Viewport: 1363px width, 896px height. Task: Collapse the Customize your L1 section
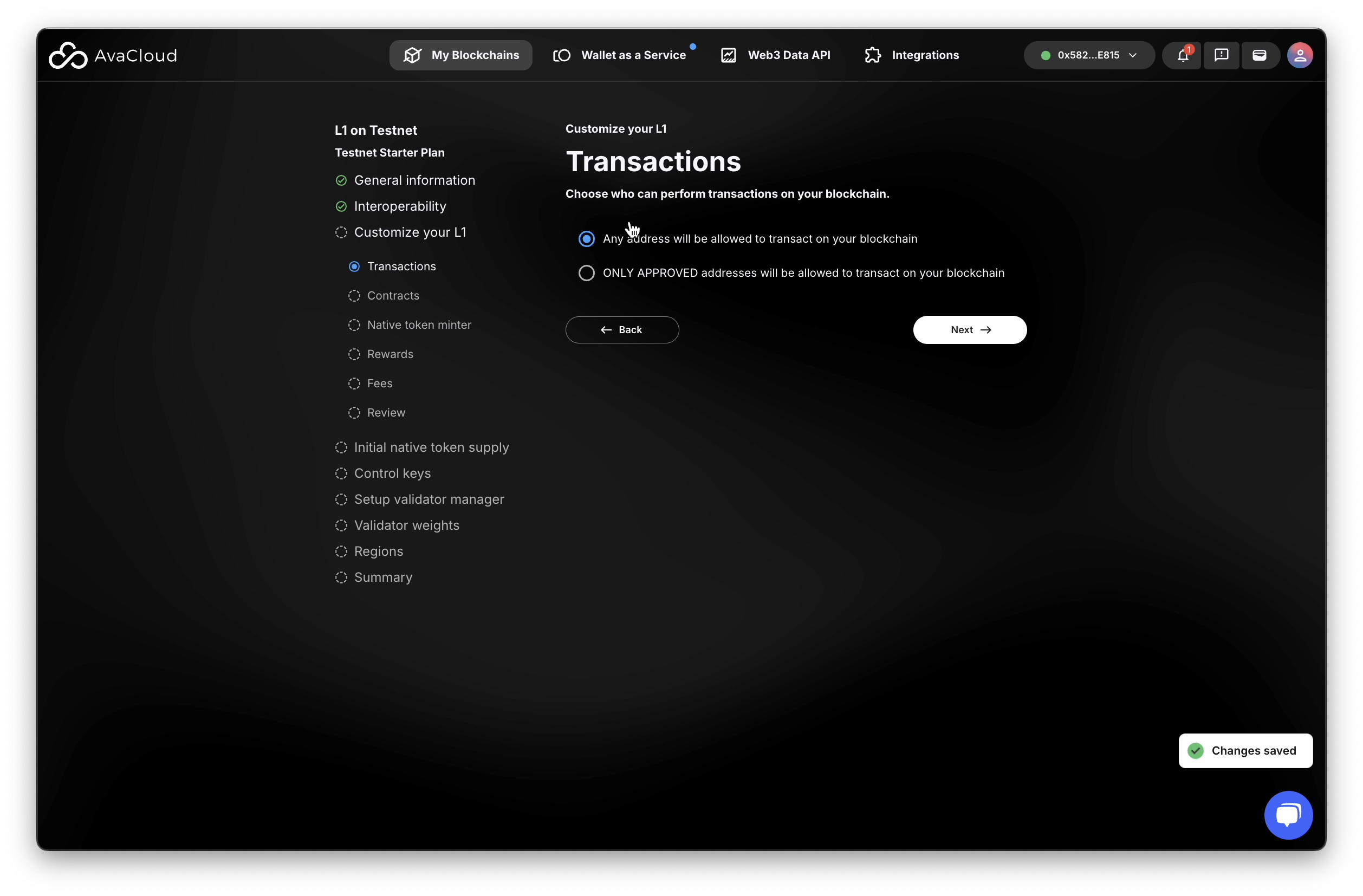(410, 232)
